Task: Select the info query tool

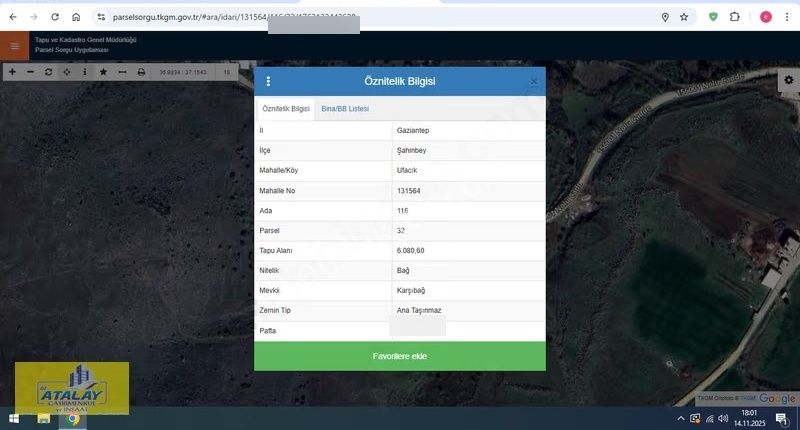Action: pyautogui.click(x=84, y=72)
